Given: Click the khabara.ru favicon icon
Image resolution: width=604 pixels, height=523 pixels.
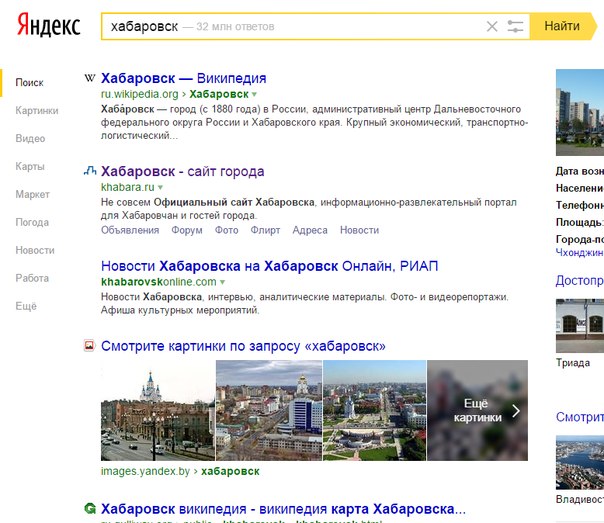Looking at the screenshot, I should 90,171.
